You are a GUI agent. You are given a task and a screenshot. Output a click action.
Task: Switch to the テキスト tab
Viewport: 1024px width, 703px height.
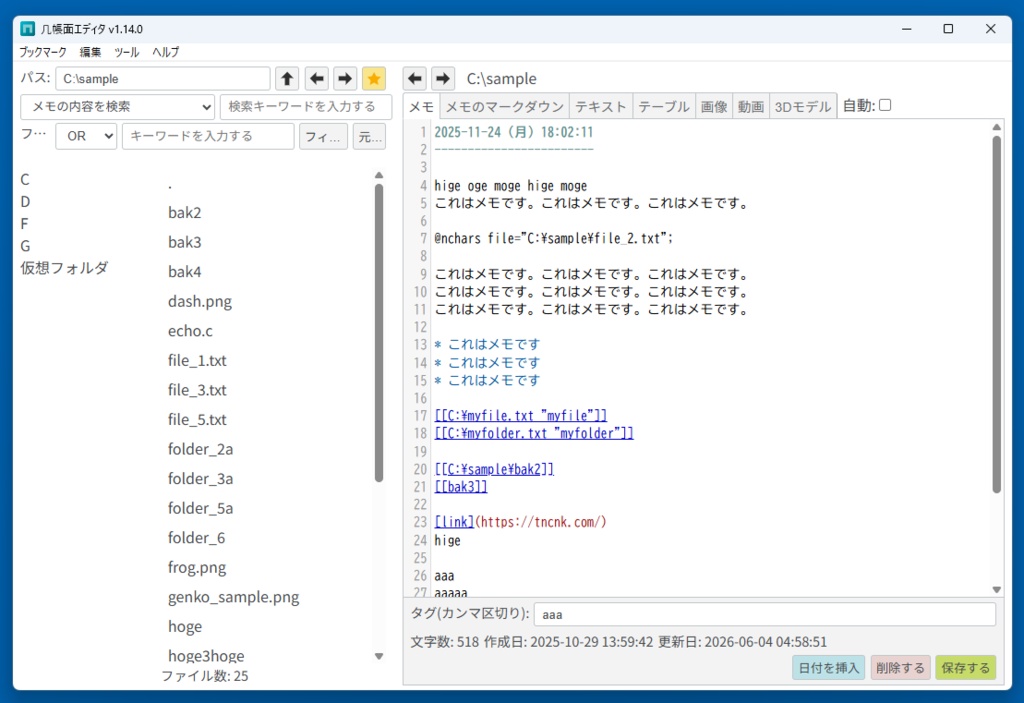pyautogui.click(x=601, y=106)
